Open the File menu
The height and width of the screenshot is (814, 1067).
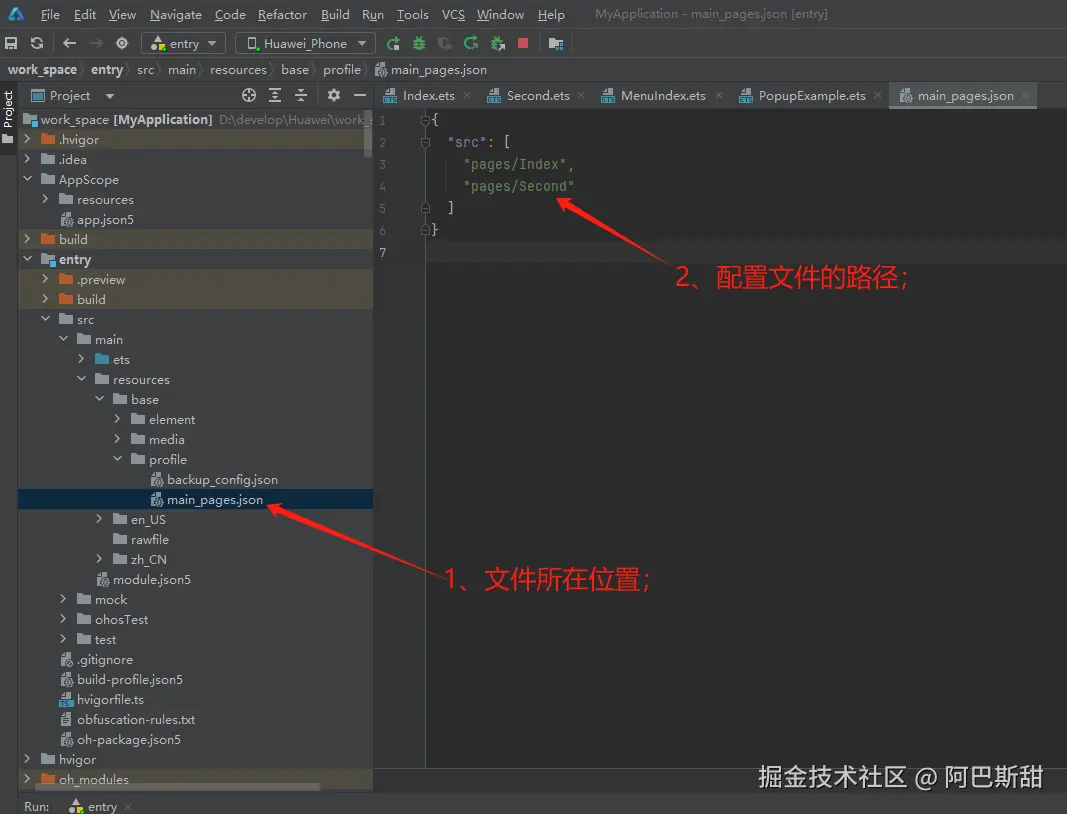(50, 14)
